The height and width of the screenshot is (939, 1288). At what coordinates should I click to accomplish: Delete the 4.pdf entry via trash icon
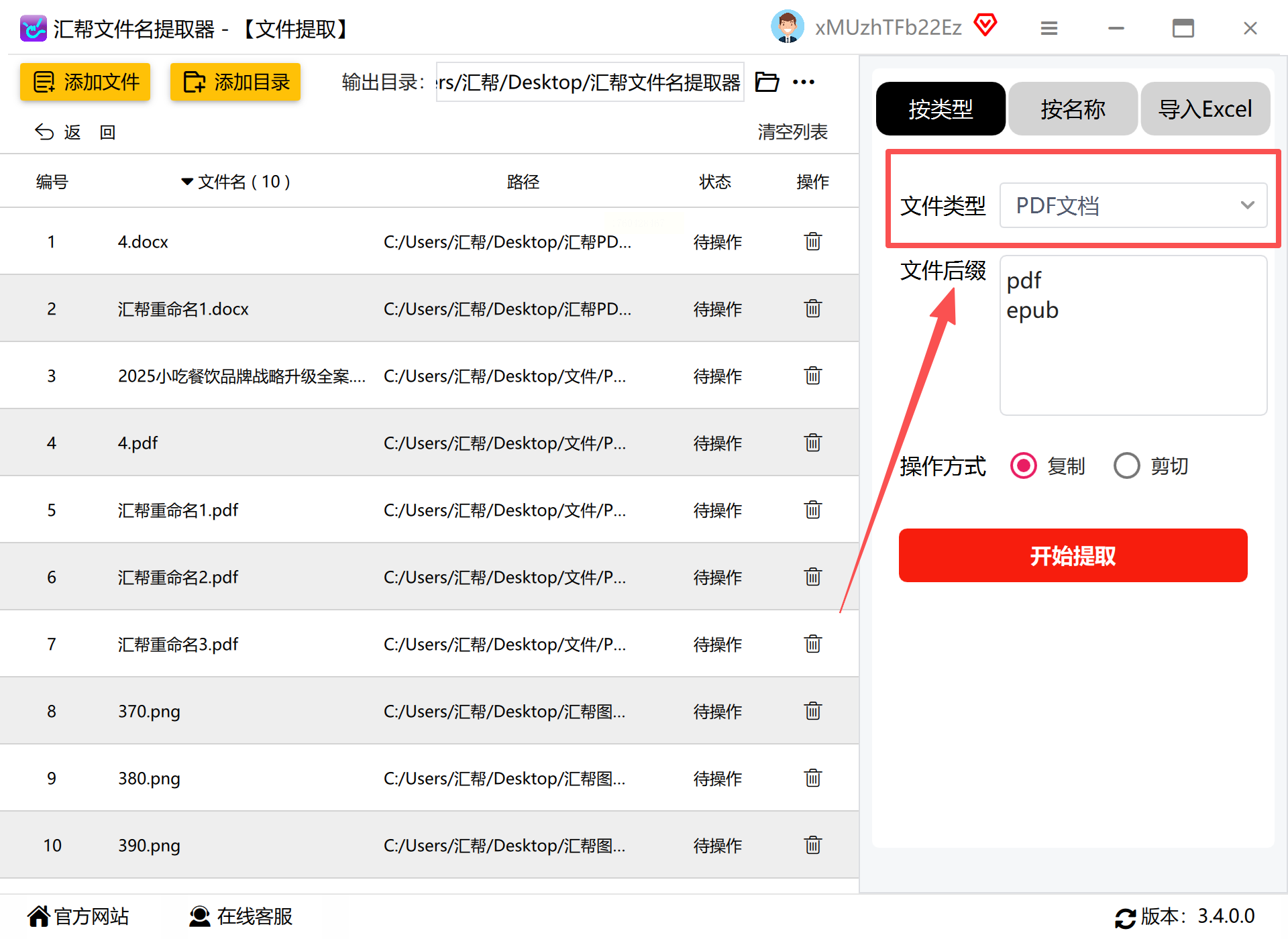coord(812,443)
